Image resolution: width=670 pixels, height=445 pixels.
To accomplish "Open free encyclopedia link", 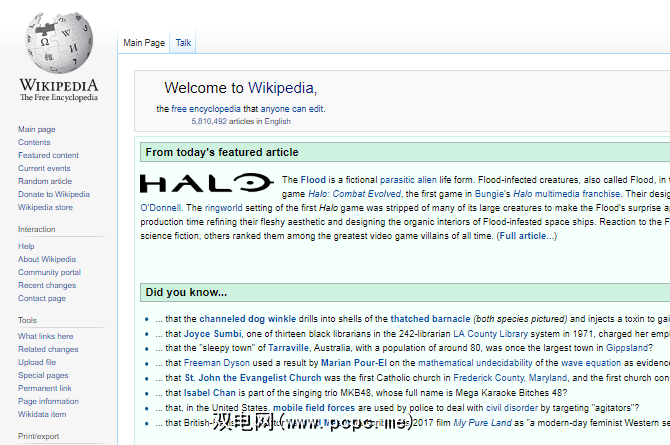I will [206, 109].
